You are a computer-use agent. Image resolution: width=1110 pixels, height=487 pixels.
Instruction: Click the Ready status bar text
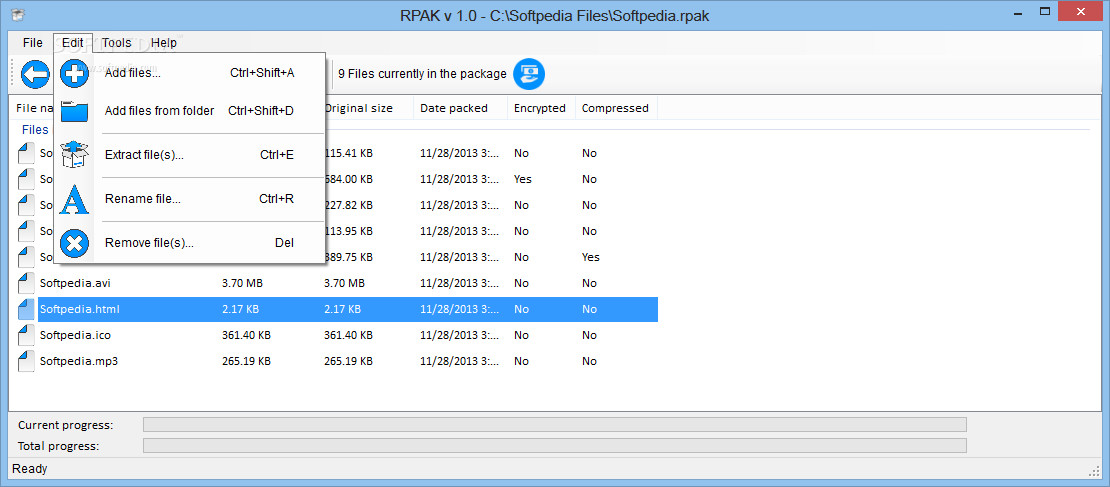point(30,469)
